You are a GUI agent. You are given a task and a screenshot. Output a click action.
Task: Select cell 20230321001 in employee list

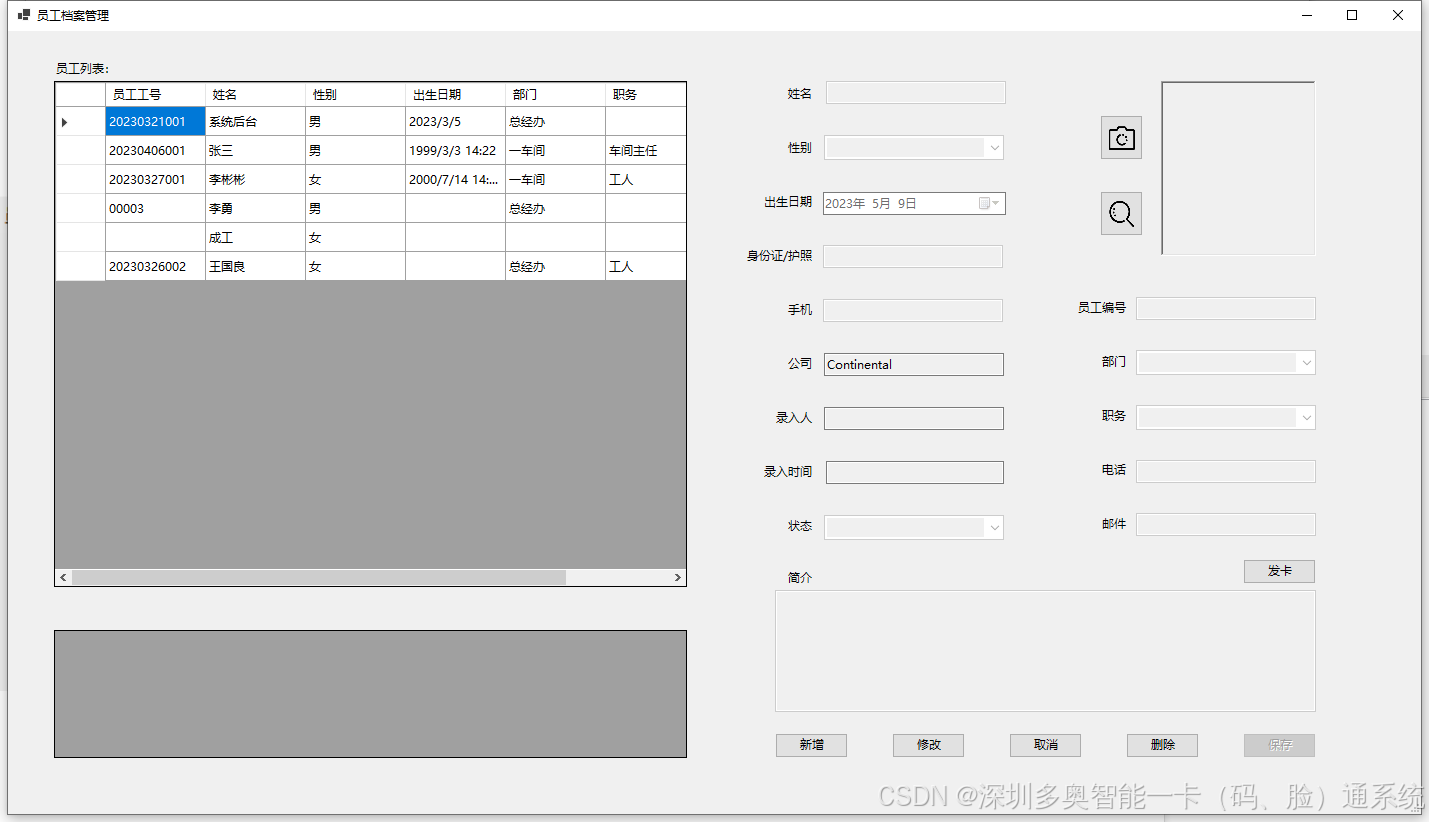[x=155, y=121]
